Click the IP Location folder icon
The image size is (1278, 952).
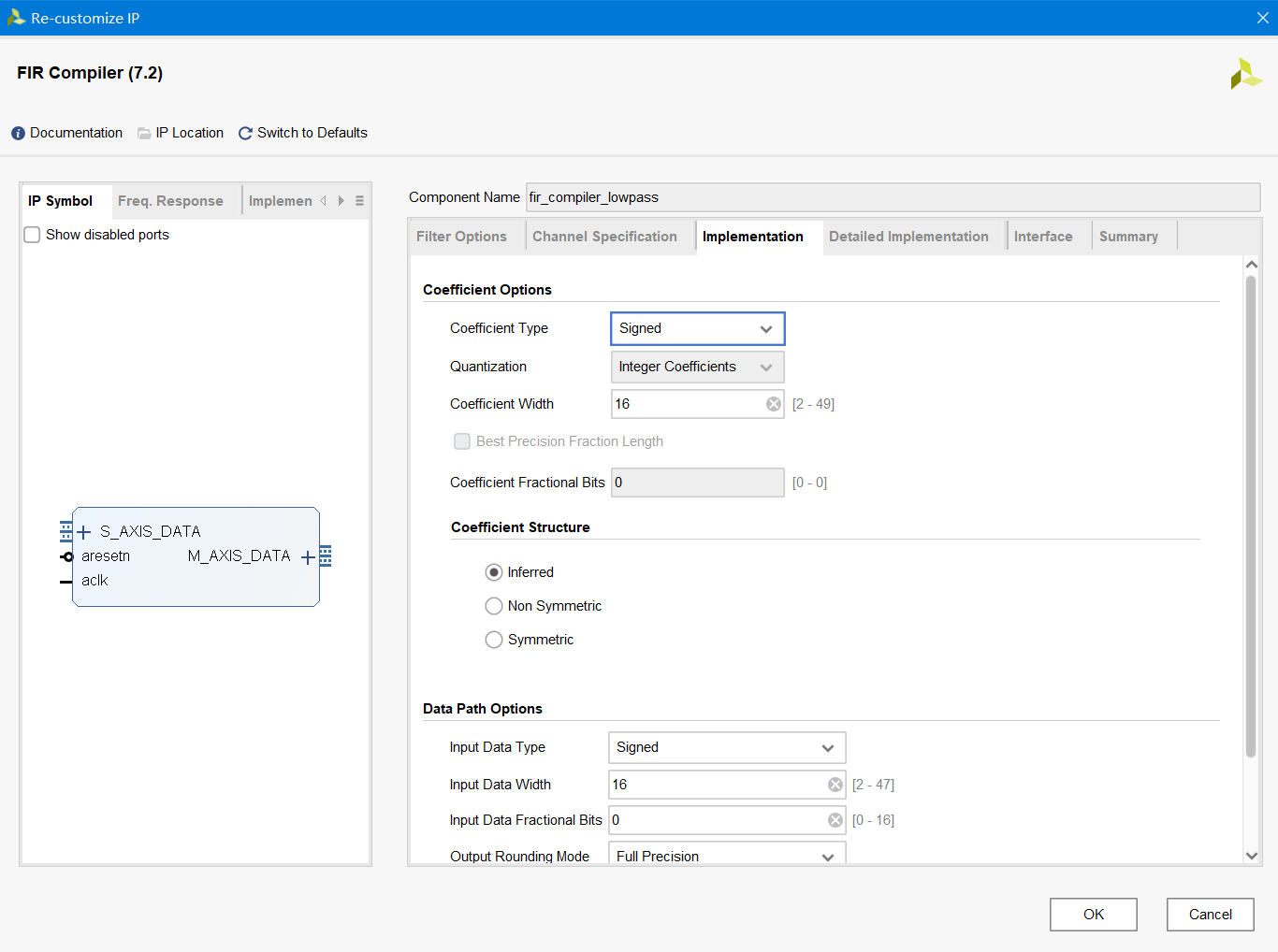pos(144,134)
